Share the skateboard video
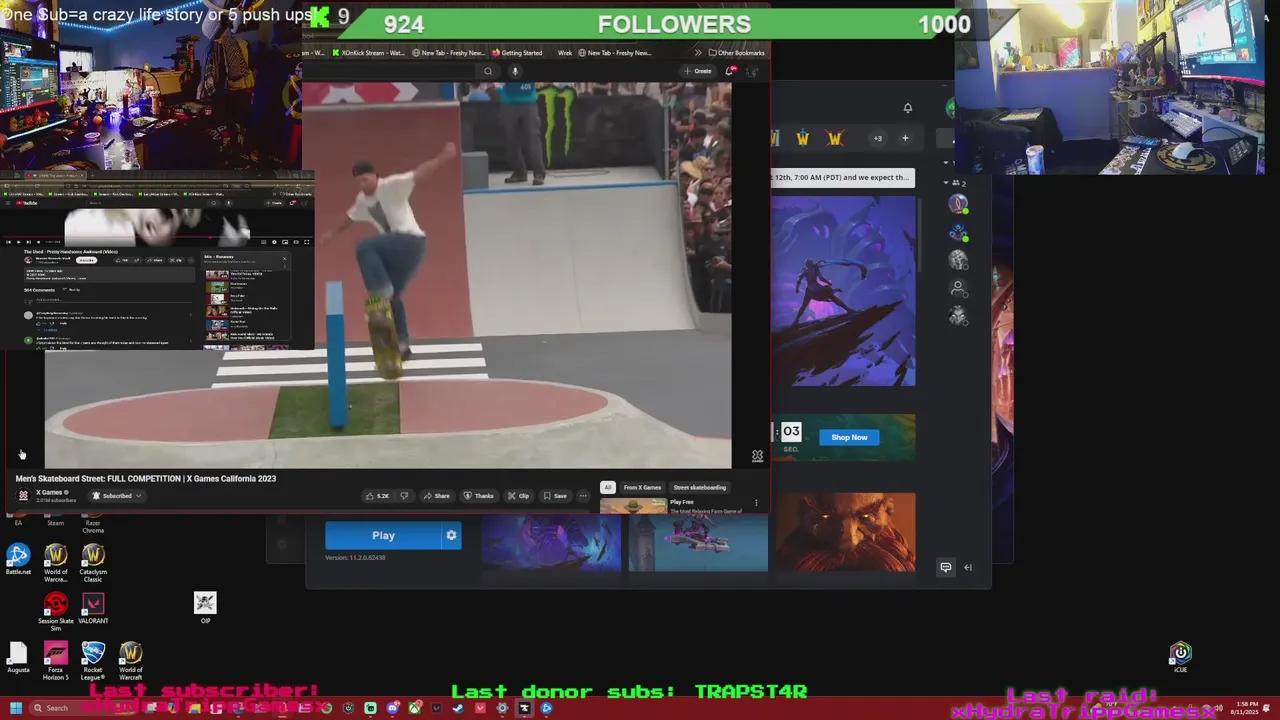This screenshot has height=720, width=1280. click(x=436, y=496)
